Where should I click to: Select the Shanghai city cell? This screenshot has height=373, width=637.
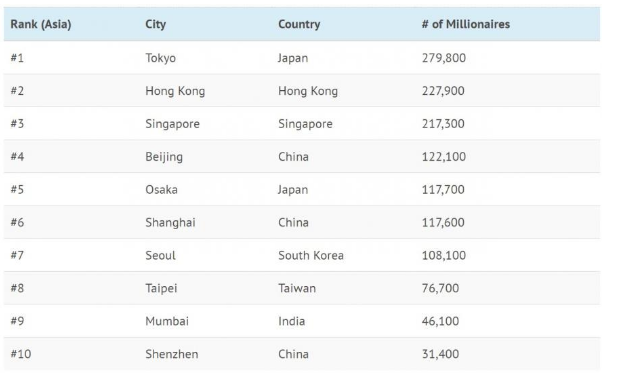(170, 223)
